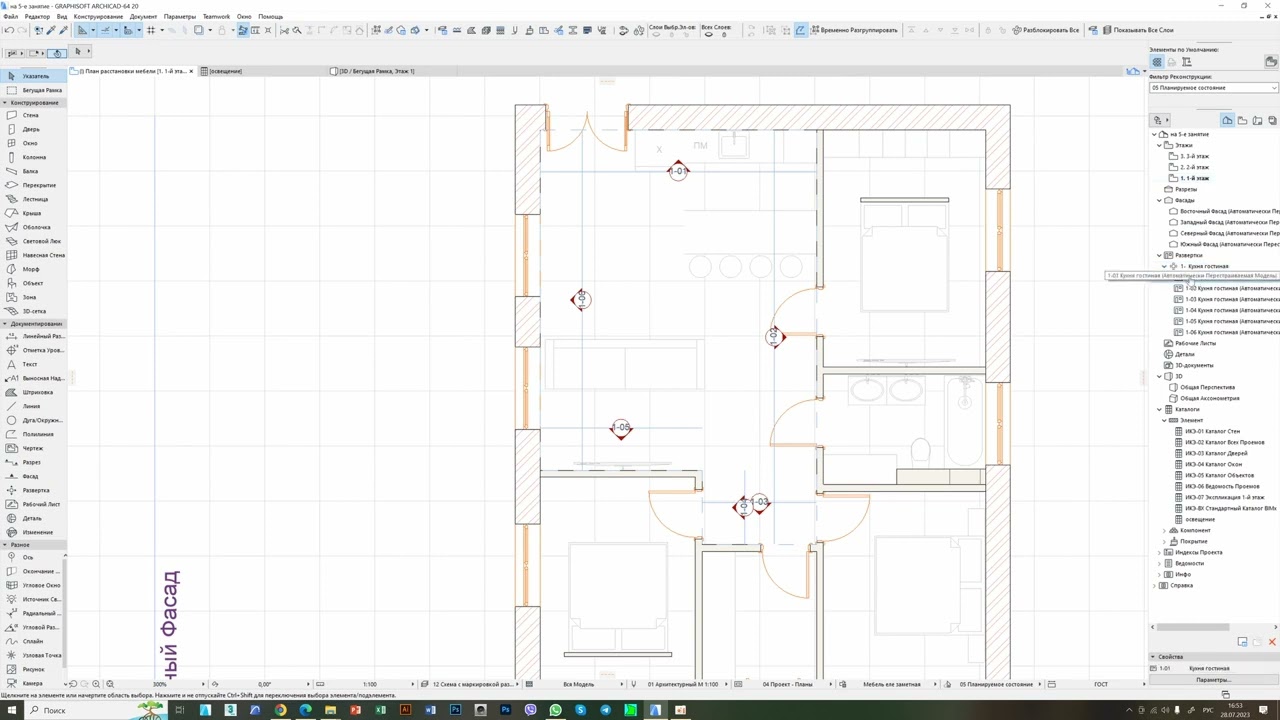Open Telegram from the taskbar

click(606, 710)
